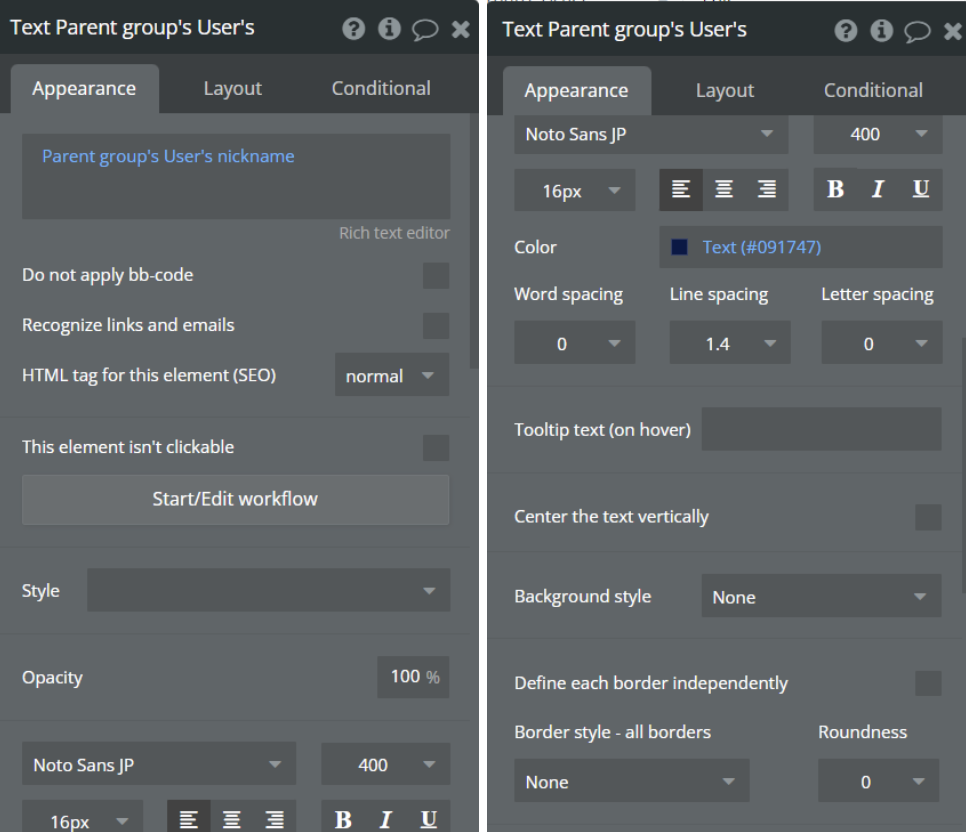This screenshot has width=966, height=832.
Task: Click the Tooltip text (on hover) field
Action: 821,429
